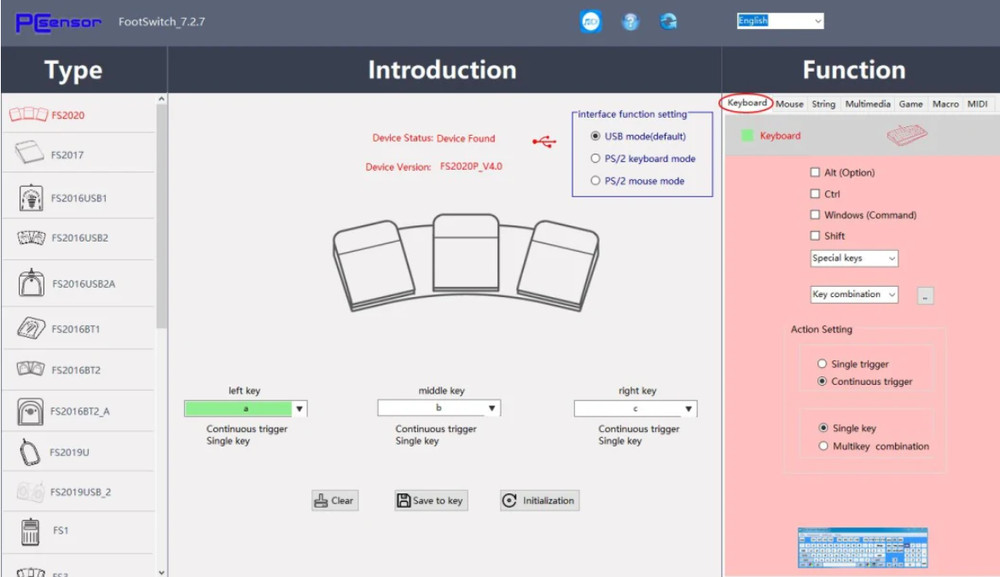Select the FS2017 single pedal device icon
This screenshot has width=1000, height=577.
30,155
